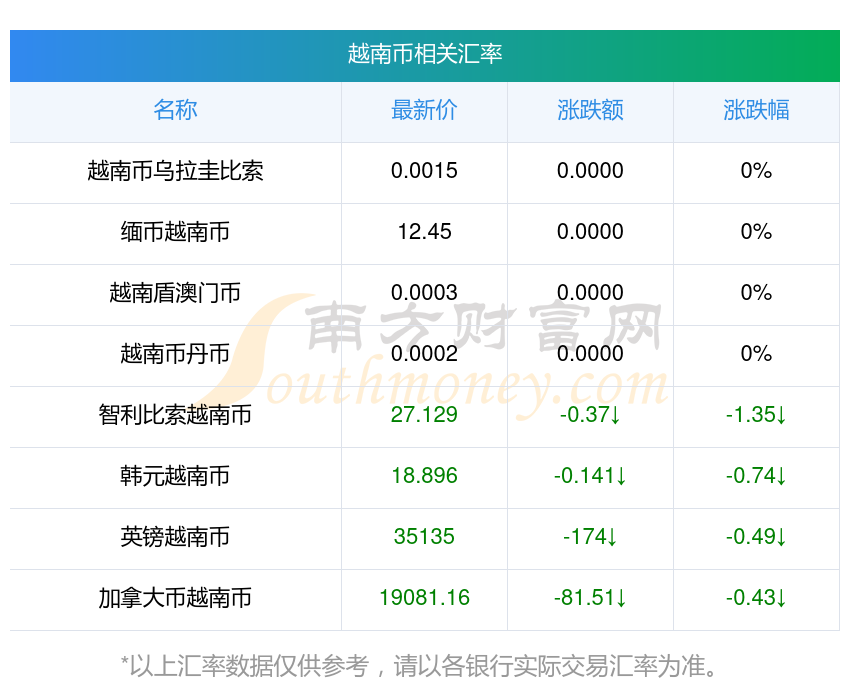Click the 18.896 latest price value
Viewport: 850px width, 698px height.
[424, 476]
